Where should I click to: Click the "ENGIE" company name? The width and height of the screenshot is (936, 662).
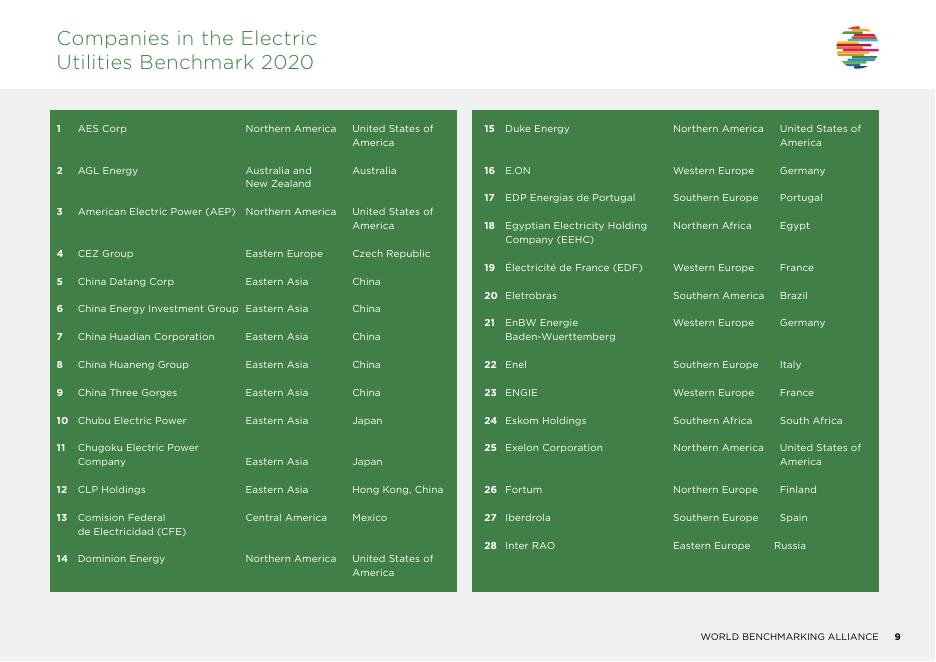click(x=521, y=393)
